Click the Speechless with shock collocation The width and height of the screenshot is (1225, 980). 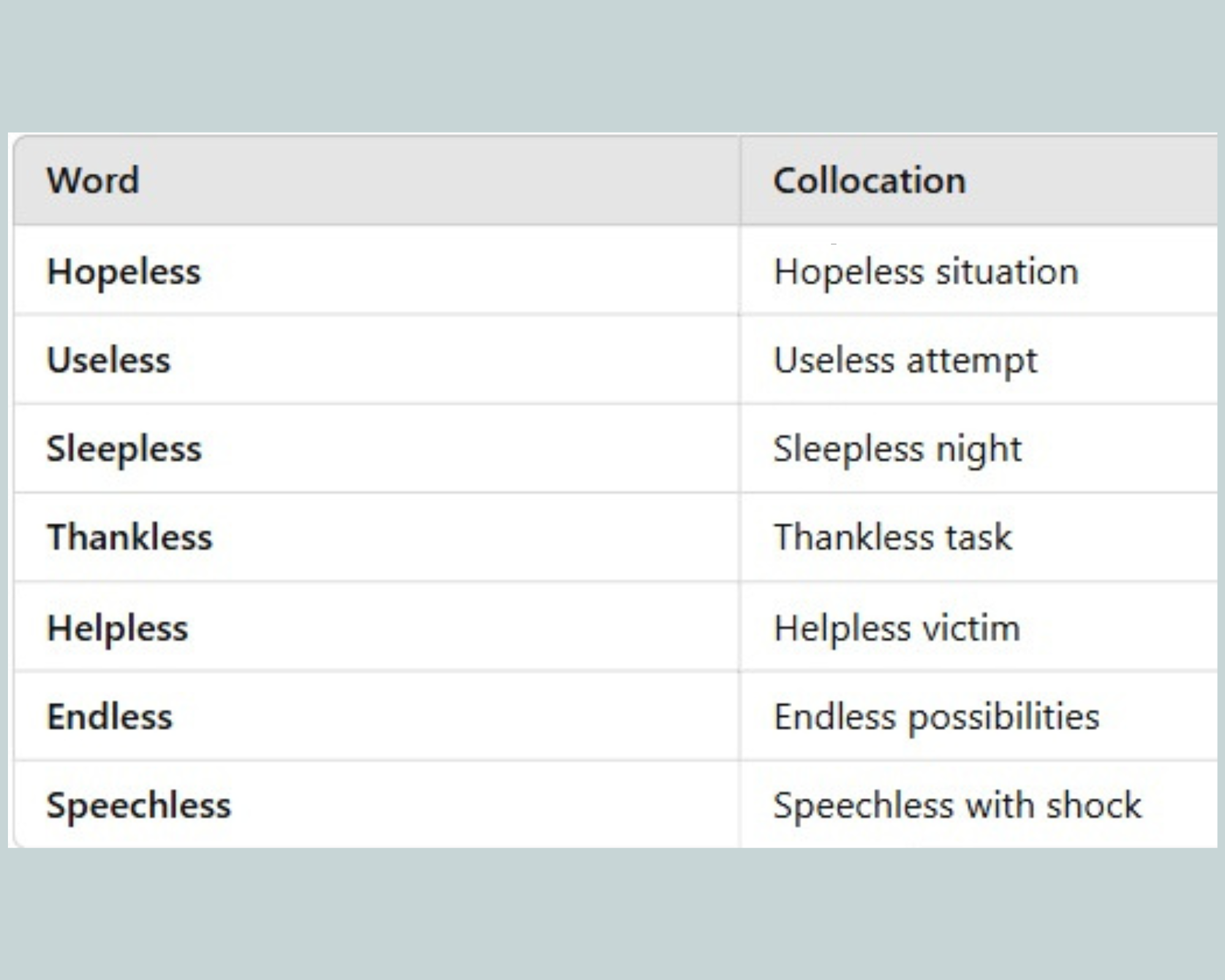coord(957,805)
